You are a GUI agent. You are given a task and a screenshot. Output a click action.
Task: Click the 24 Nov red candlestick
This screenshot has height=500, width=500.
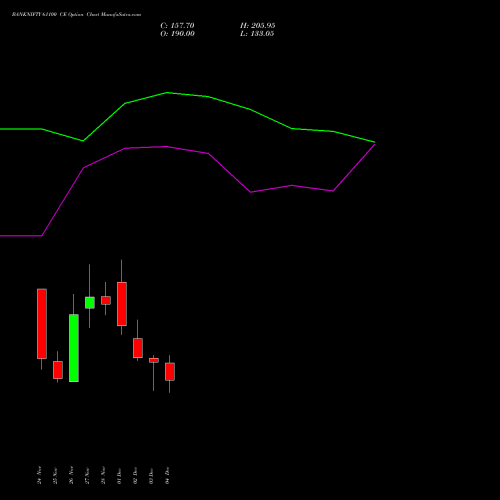point(42,324)
